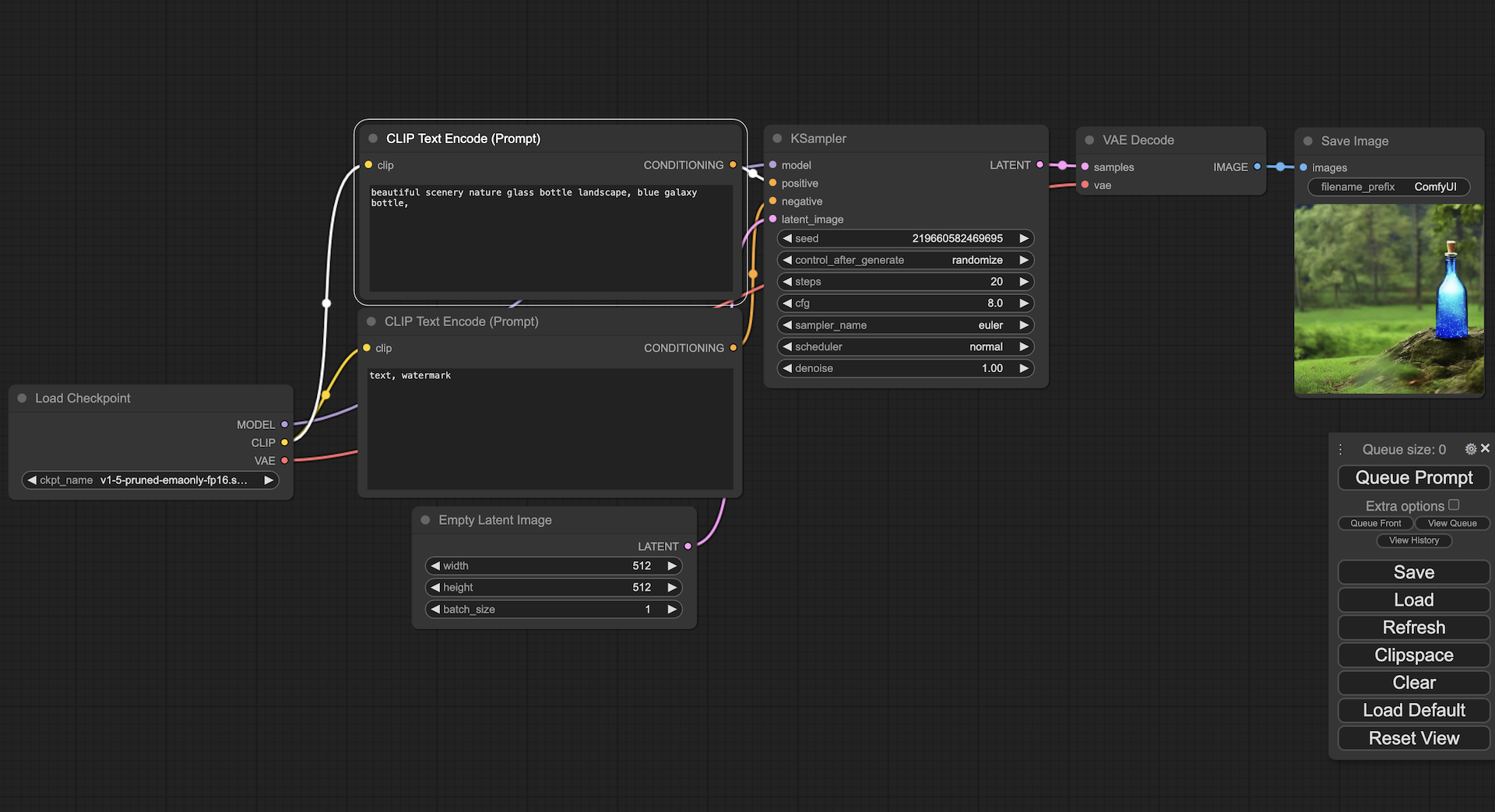This screenshot has height=812, width=1495.
Task: Click the denoise slider field
Action: [x=905, y=368]
